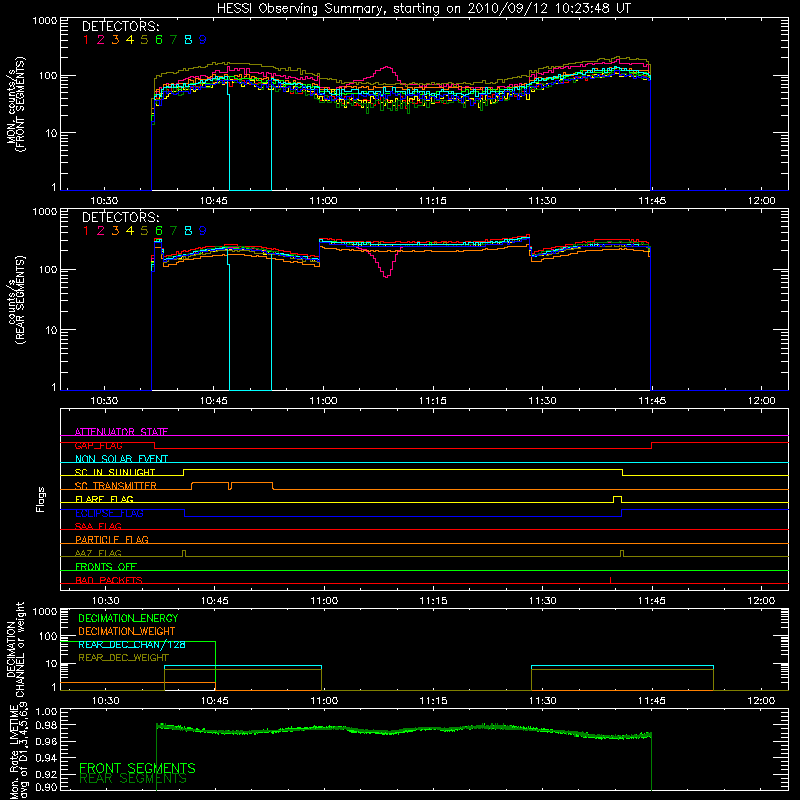The image size is (800, 800).
Task: Click the 11:30 tick label under rear segments plot
Action: tap(542, 401)
